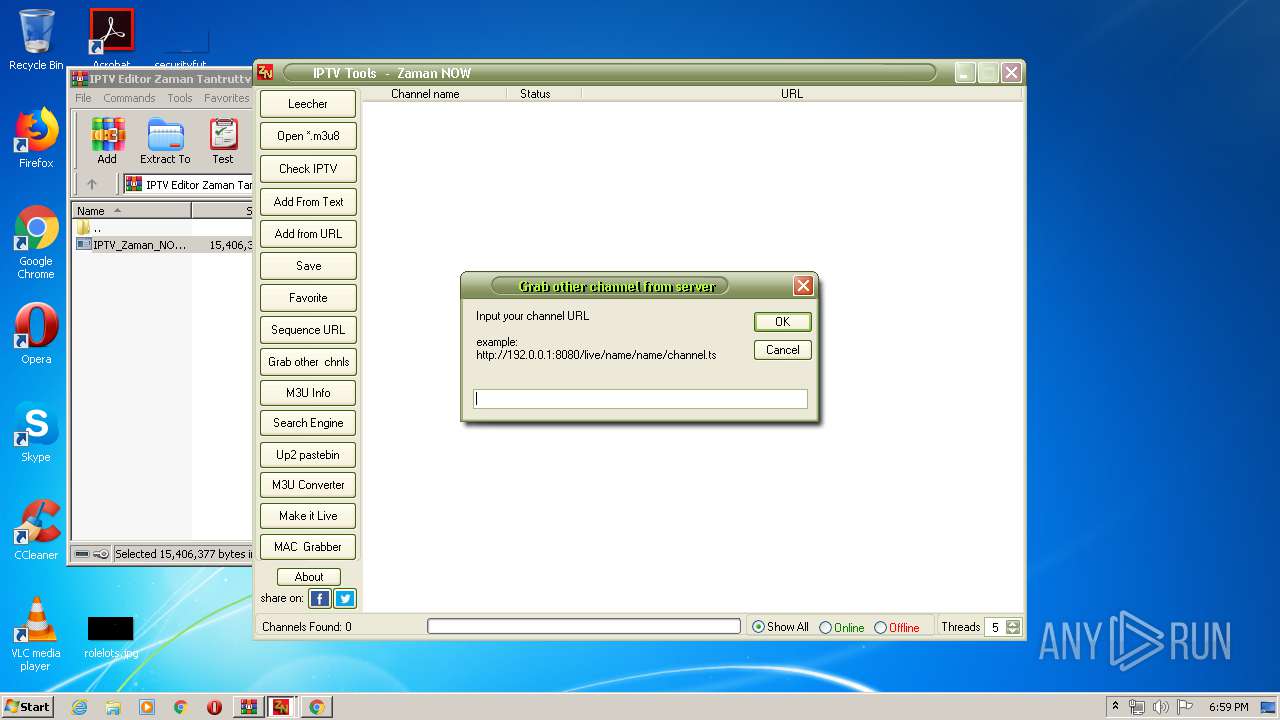Click Open *.m3u8 button
Image resolution: width=1280 pixels, height=720 pixels.
click(x=308, y=136)
